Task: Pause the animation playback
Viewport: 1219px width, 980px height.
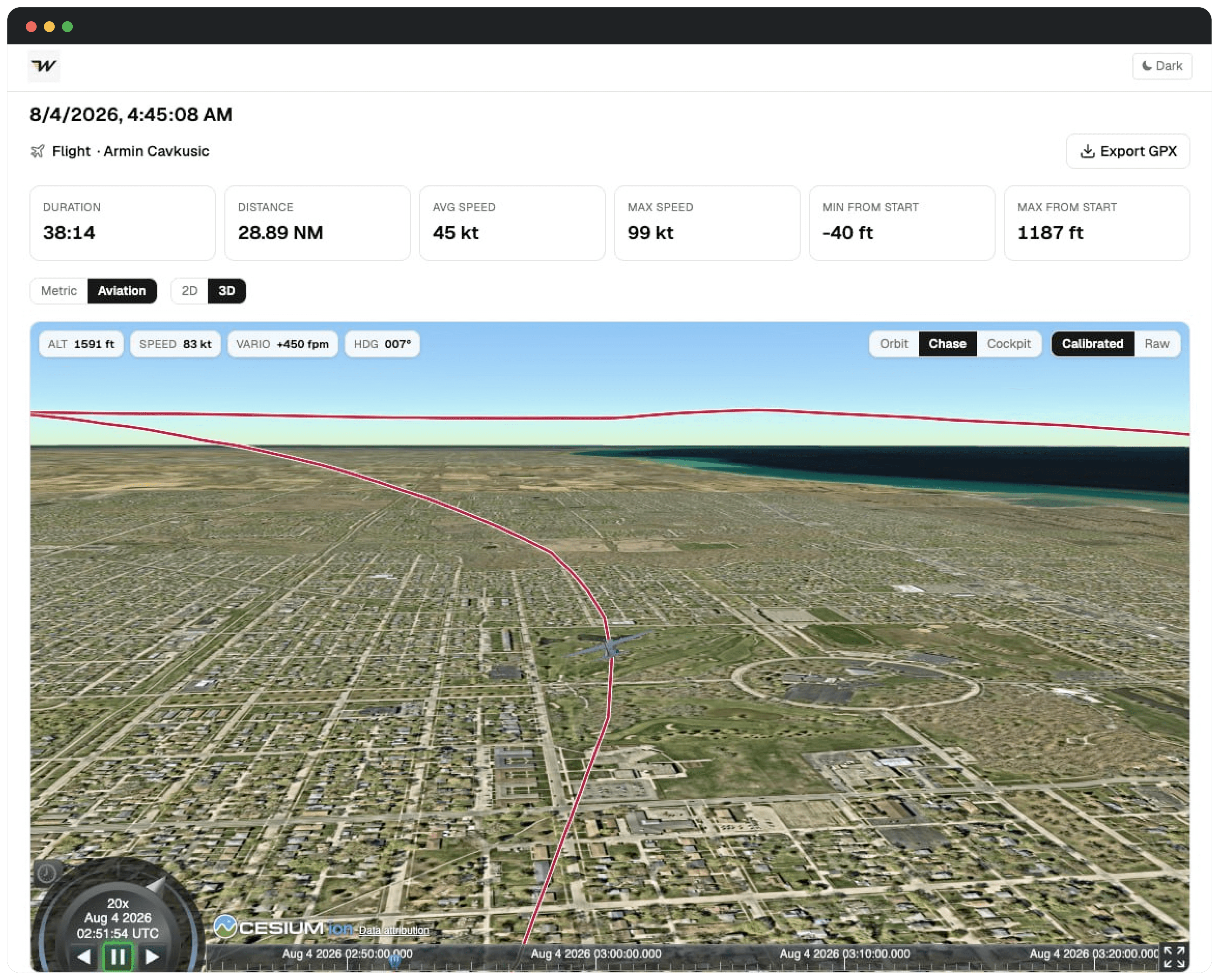Action: [x=117, y=957]
